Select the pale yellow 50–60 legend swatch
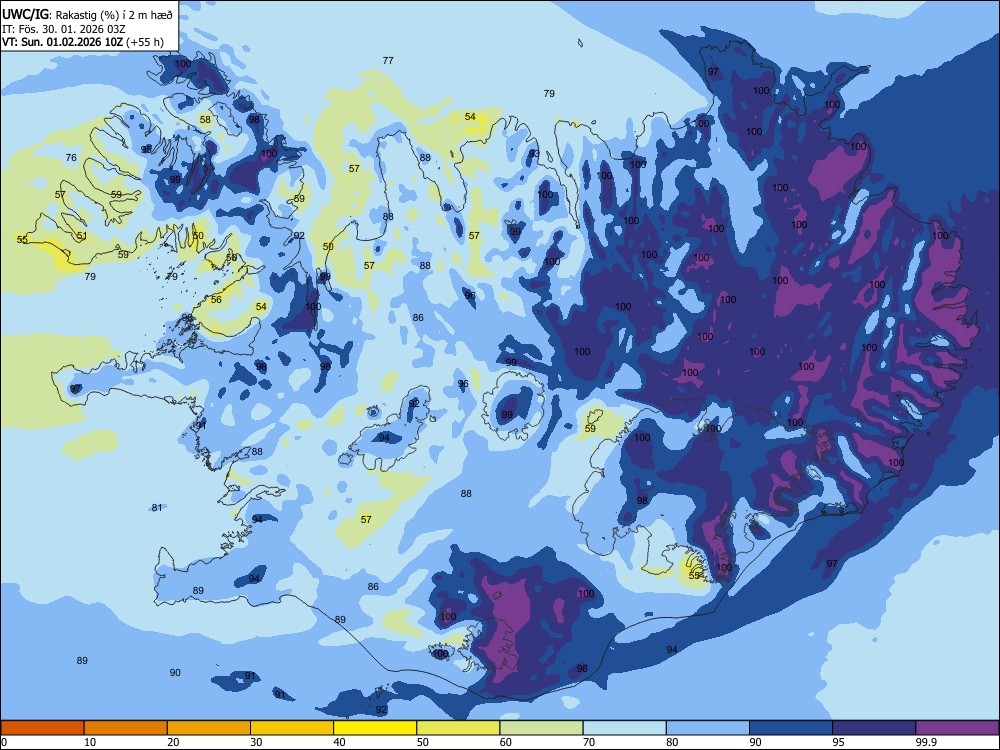This screenshot has width=1000, height=750. [x=458, y=728]
